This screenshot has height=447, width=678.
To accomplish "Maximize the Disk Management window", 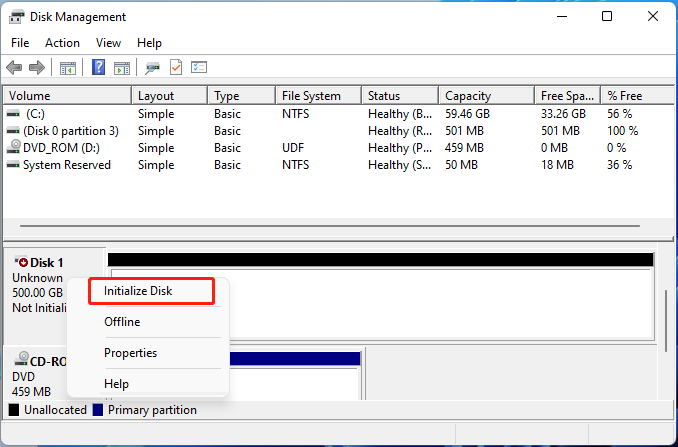I will pos(607,16).
